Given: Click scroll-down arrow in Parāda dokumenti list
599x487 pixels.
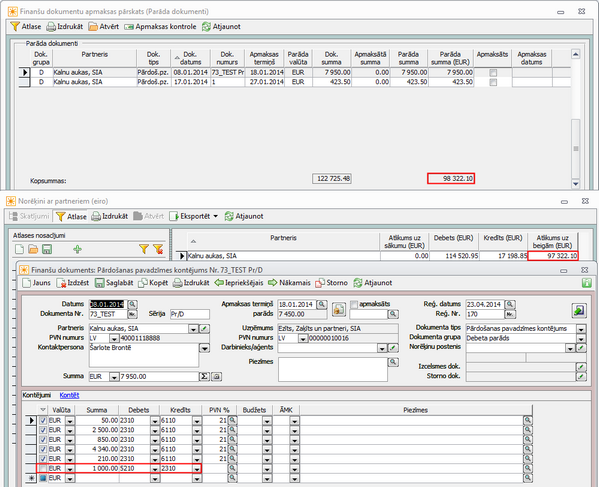Looking at the screenshot, I should pyautogui.click(x=576, y=184).
